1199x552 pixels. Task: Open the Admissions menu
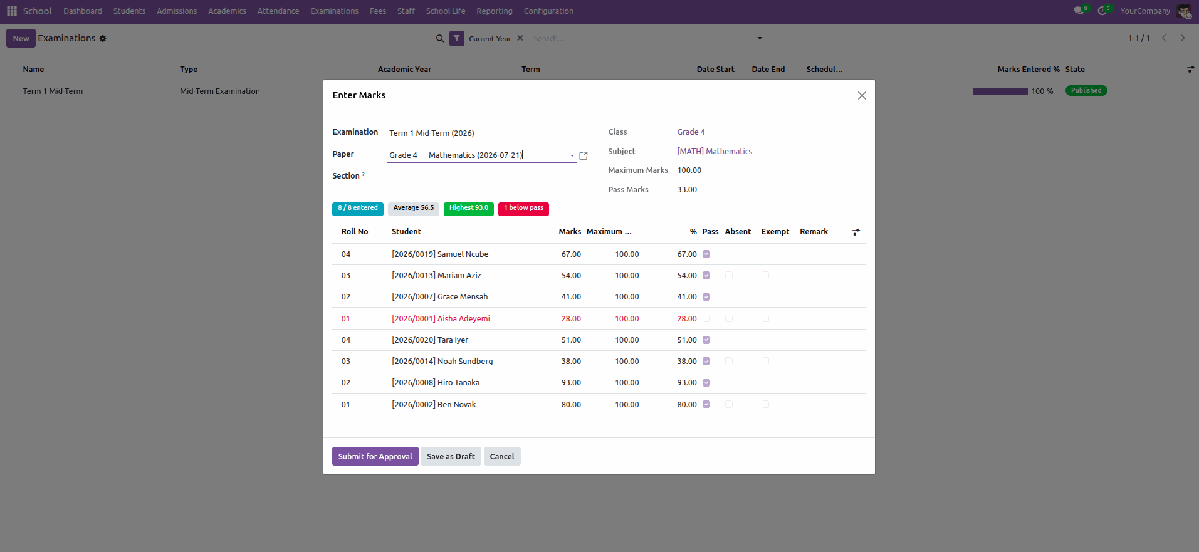(x=177, y=11)
